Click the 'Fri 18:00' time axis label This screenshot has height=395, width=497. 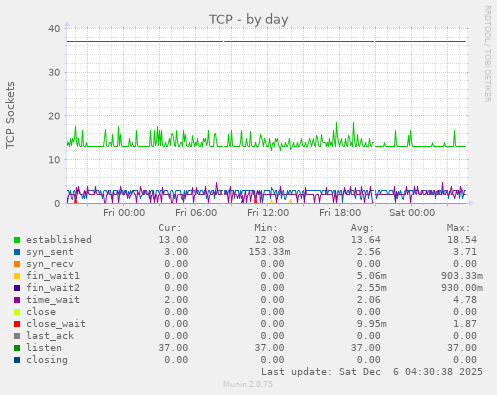pyautogui.click(x=340, y=213)
